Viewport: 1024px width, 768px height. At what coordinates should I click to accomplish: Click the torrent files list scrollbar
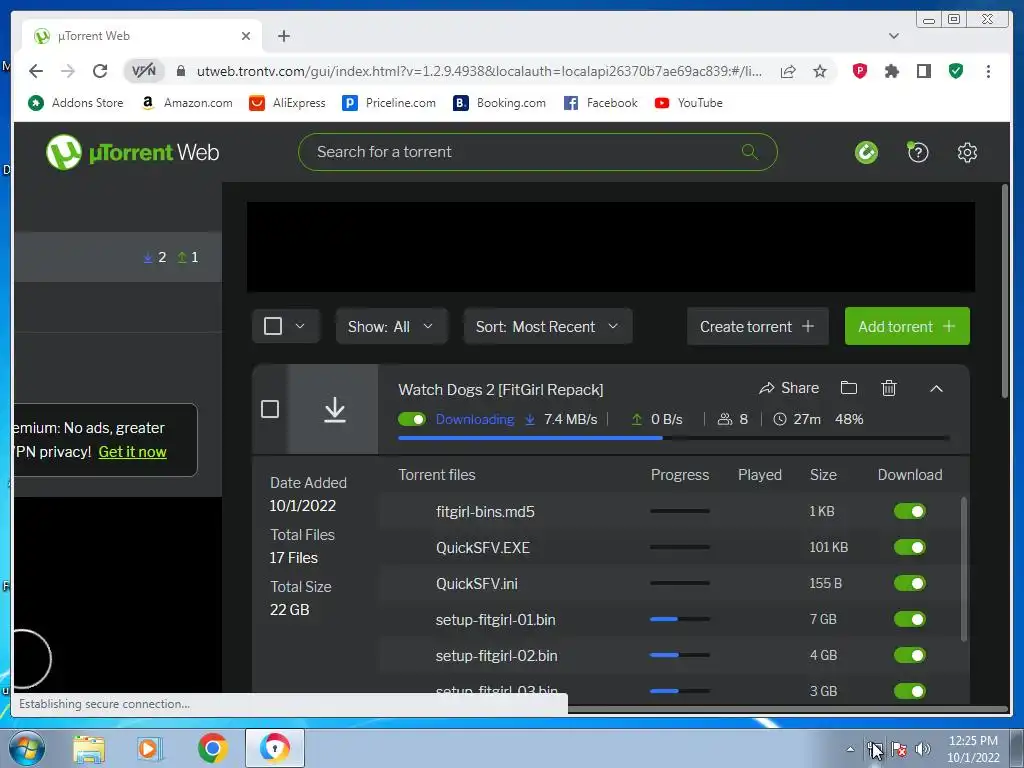pos(964,568)
